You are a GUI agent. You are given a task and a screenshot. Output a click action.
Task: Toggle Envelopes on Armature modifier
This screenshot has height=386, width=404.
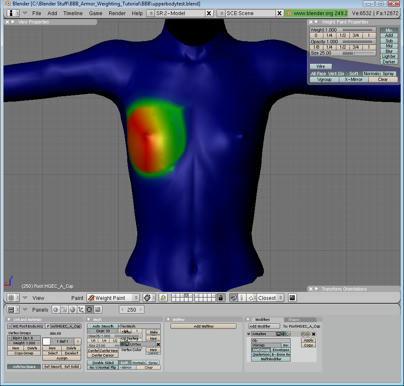click(281, 350)
